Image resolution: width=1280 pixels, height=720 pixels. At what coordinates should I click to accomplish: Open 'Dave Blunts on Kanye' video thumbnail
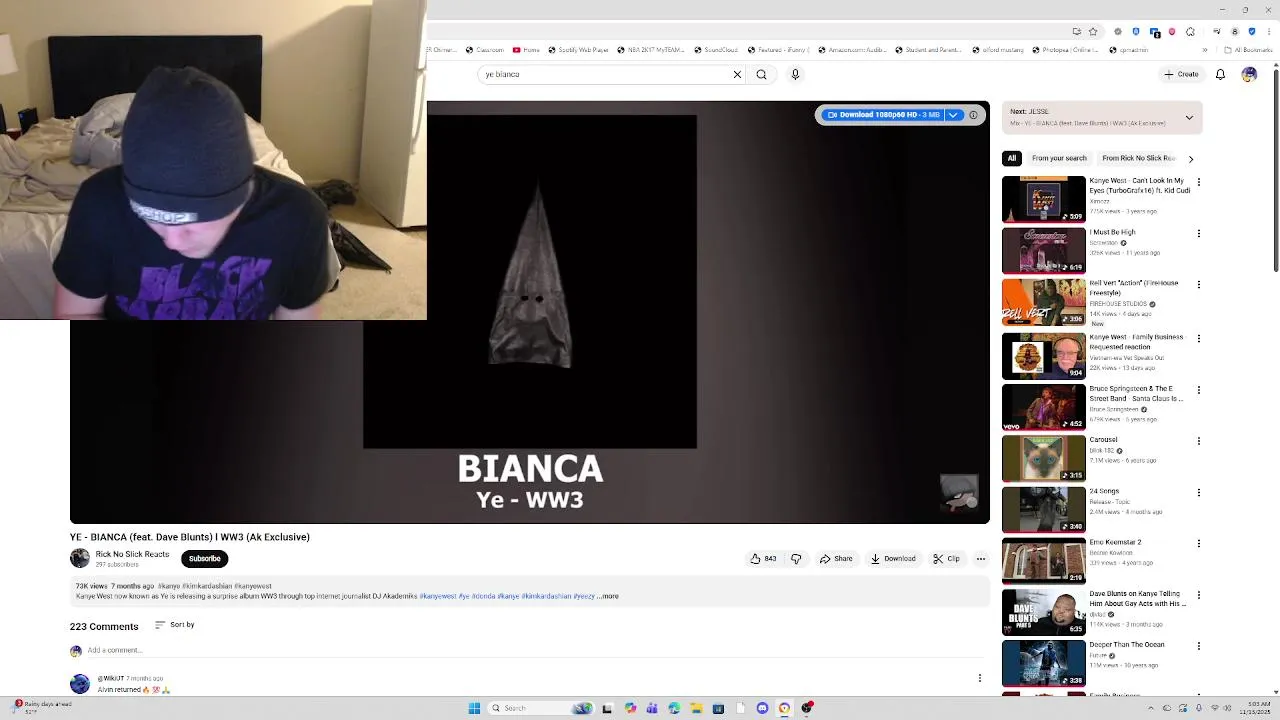click(x=1044, y=612)
